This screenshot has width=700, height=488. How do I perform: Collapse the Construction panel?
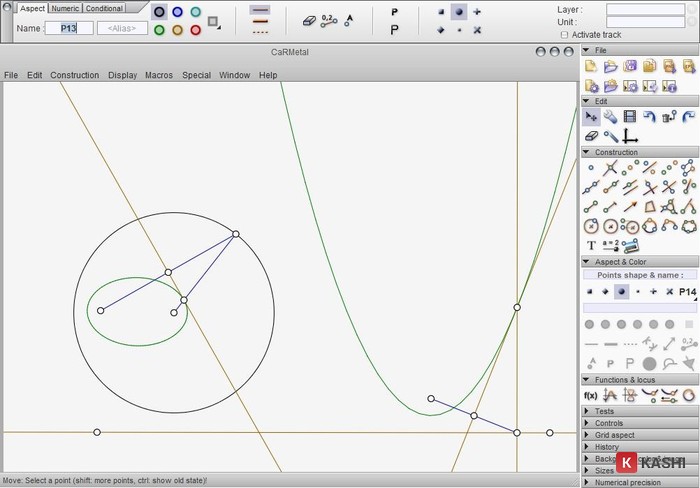point(585,152)
